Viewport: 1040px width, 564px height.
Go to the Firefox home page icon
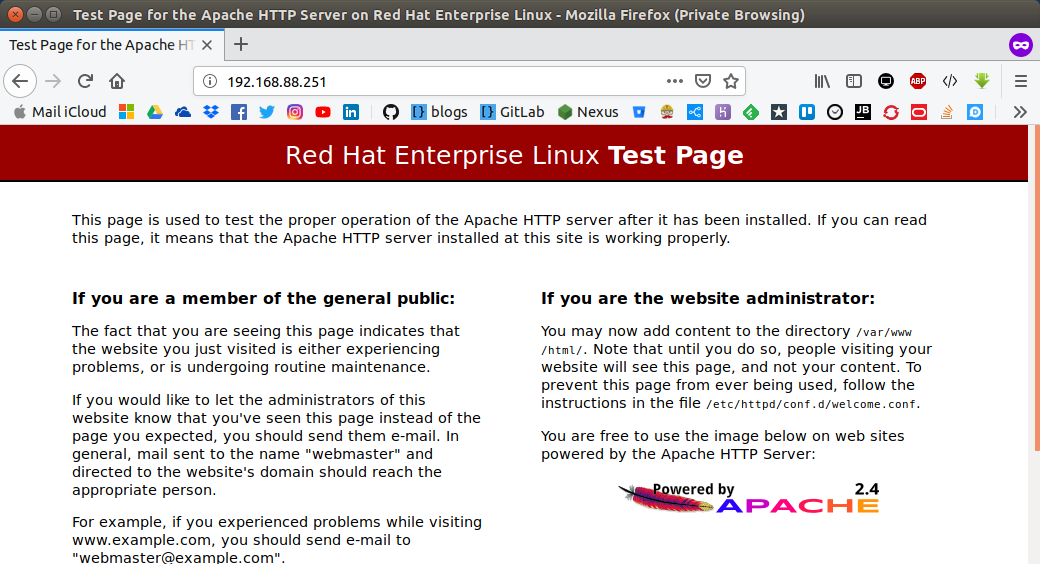tap(117, 81)
